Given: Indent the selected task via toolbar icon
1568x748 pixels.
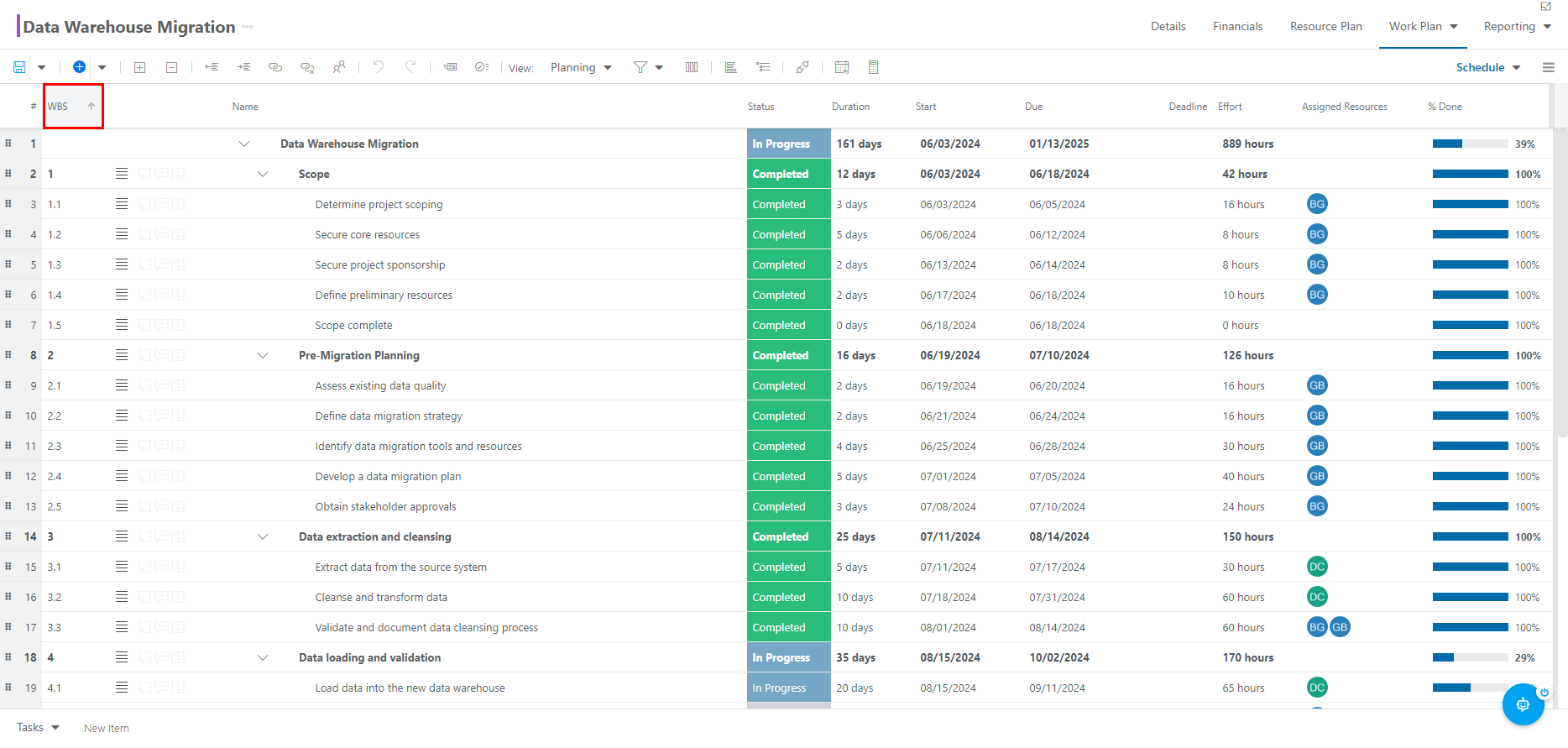Looking at the screenshot, I should (243, 67).
